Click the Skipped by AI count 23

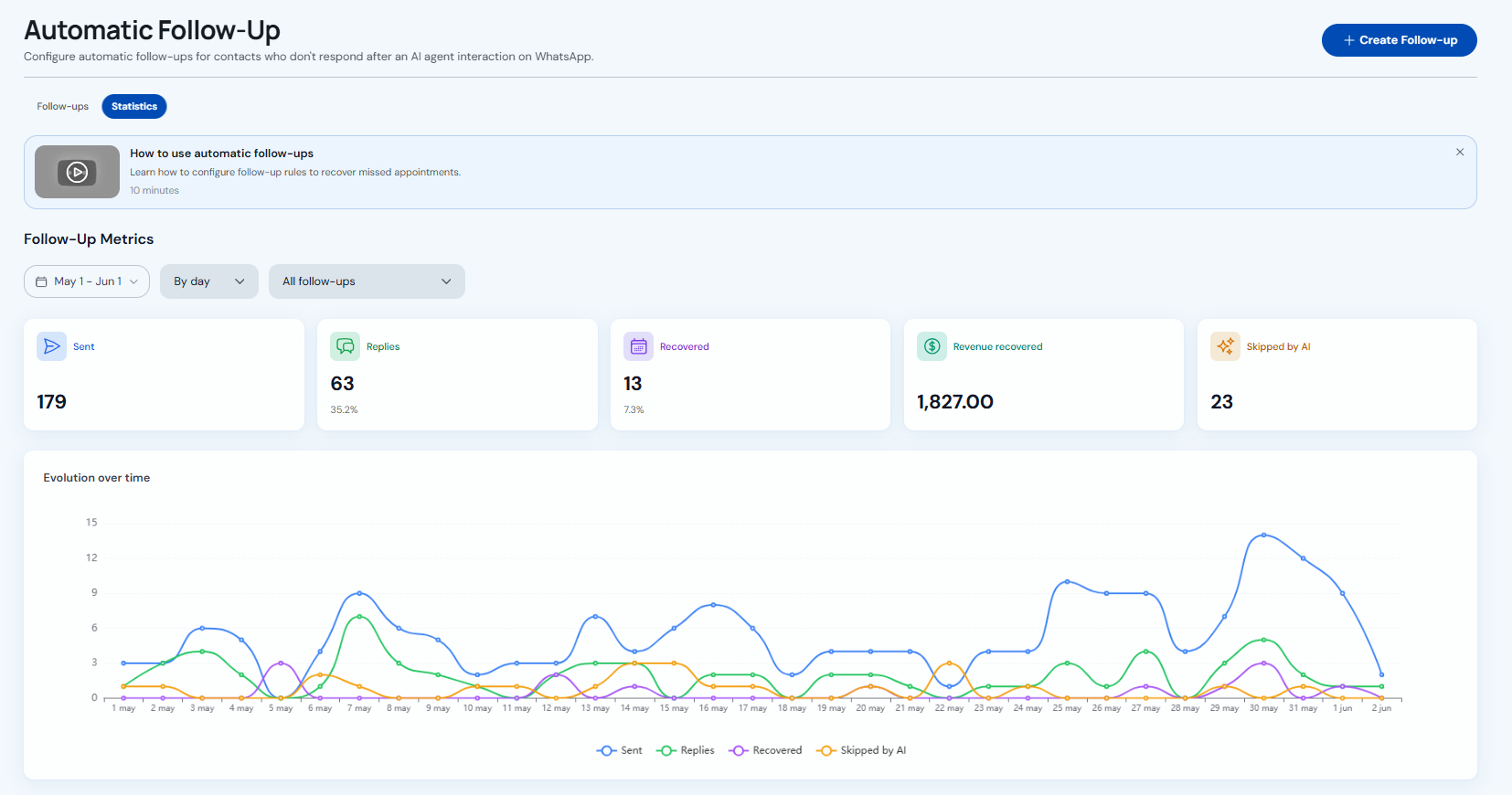[x=1222, y=402]
